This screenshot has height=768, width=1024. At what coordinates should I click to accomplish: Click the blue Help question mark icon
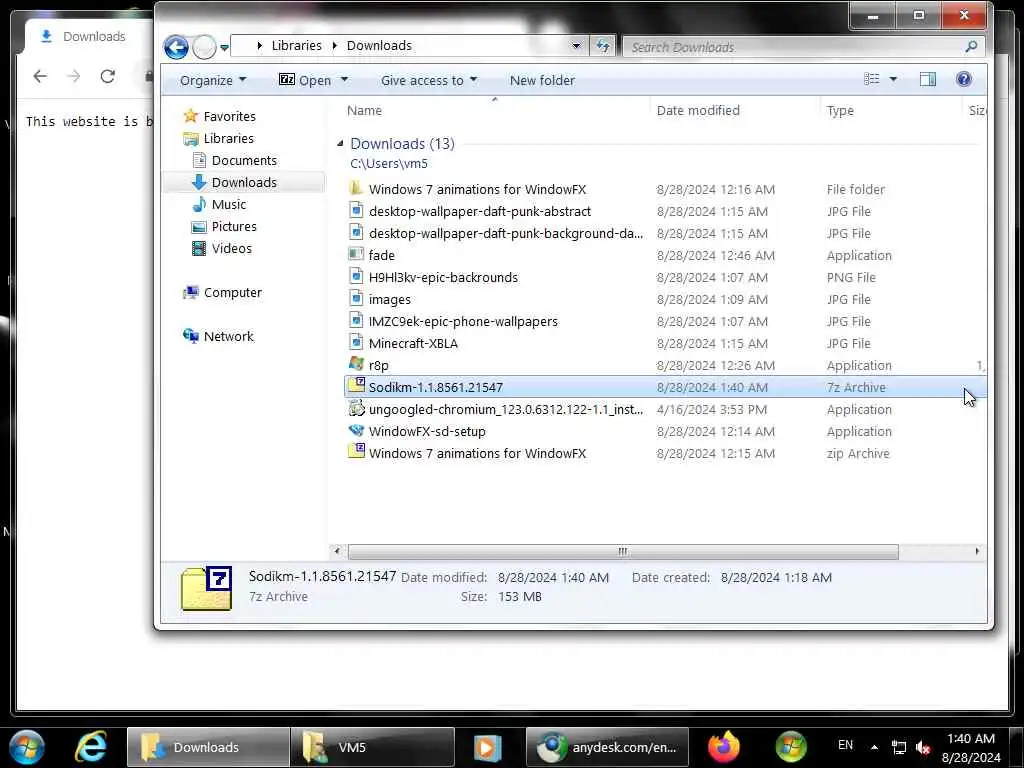pyautogui.click(x=963, y=79)
